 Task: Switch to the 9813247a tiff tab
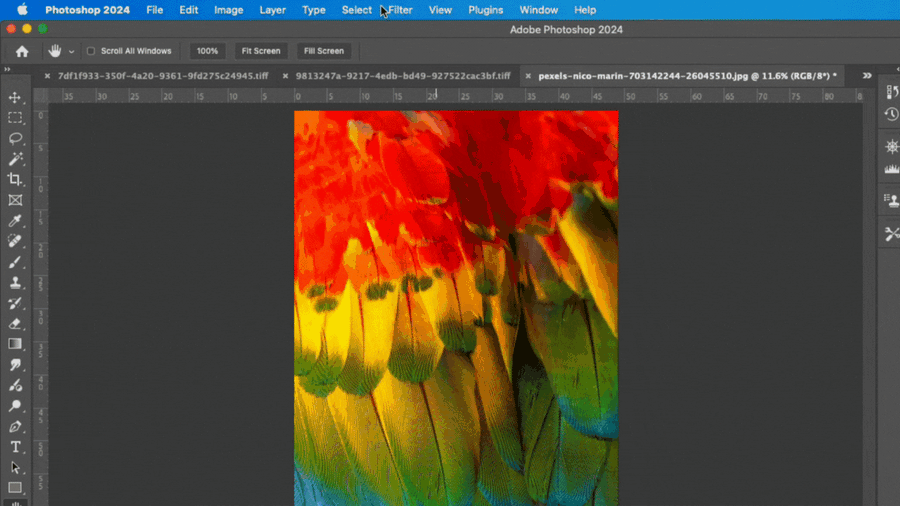pyautogui.click(x=403, y=76)
